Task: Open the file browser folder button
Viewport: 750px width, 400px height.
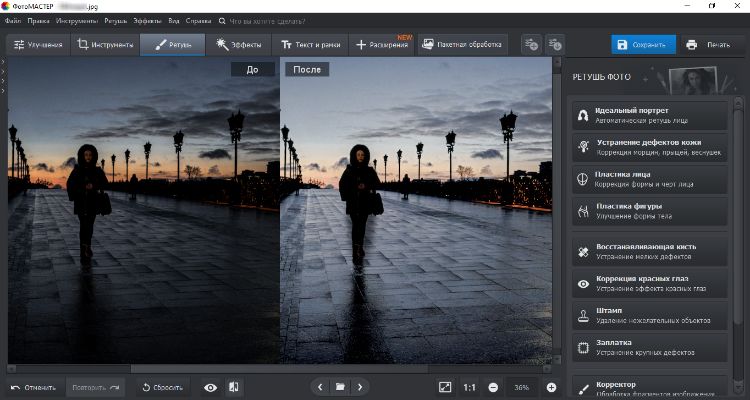Action: pos(340,387)
